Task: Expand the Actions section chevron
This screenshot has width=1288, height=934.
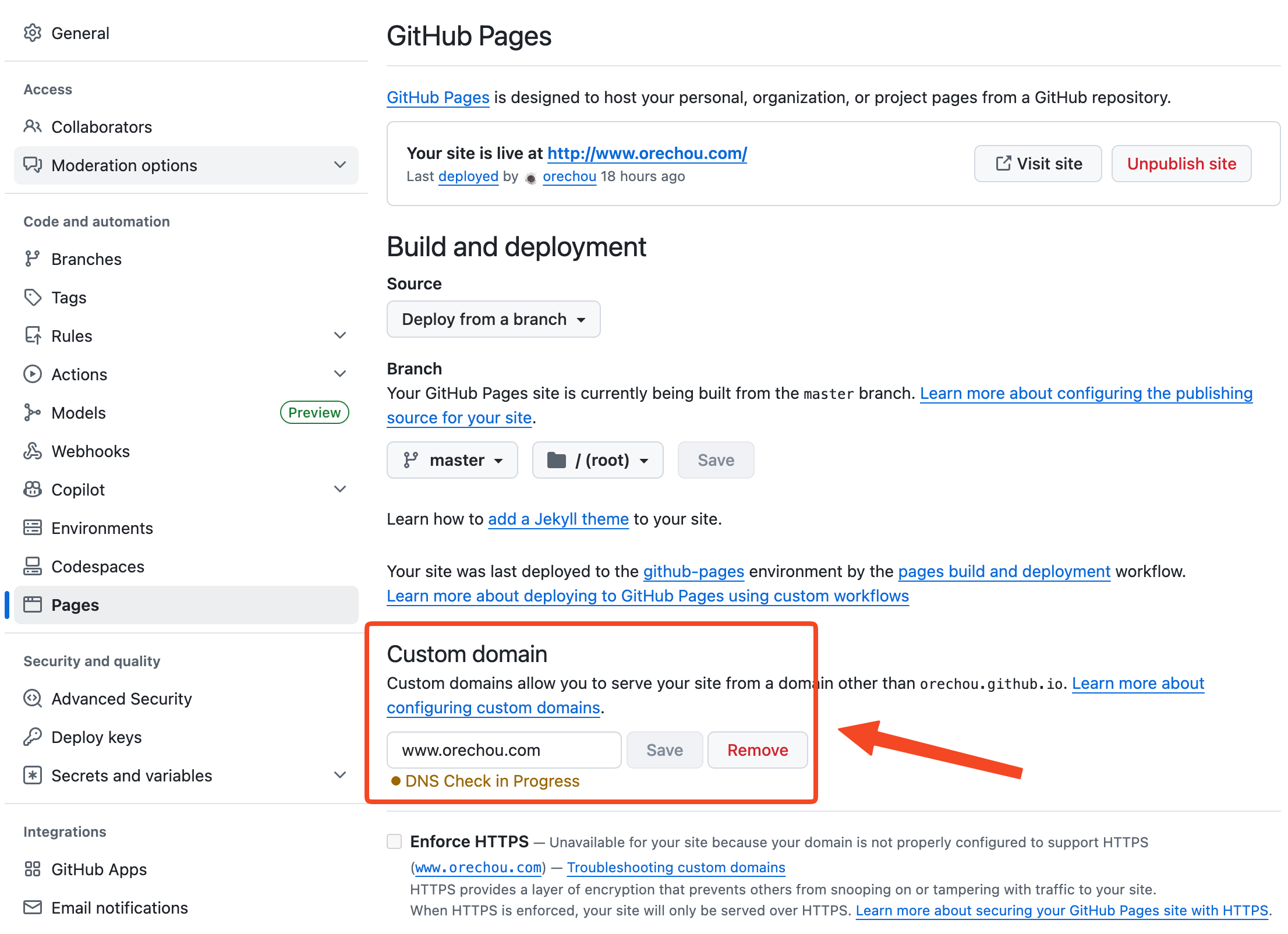Action: click(340, 374)
